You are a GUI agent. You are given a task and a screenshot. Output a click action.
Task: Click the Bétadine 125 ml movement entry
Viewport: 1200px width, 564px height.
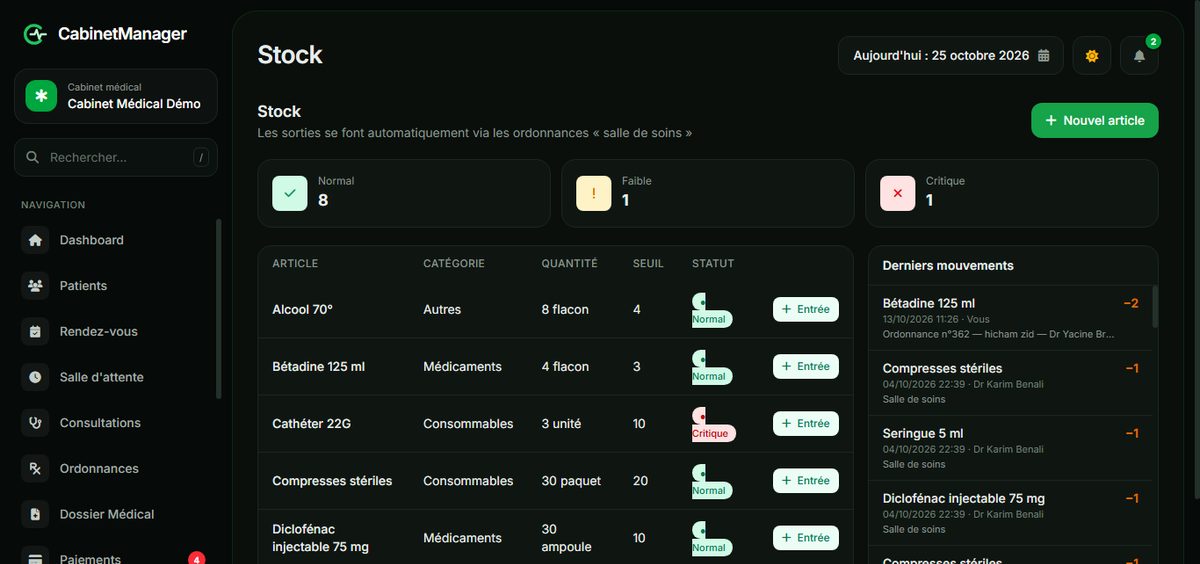(x=1011, y=318)
